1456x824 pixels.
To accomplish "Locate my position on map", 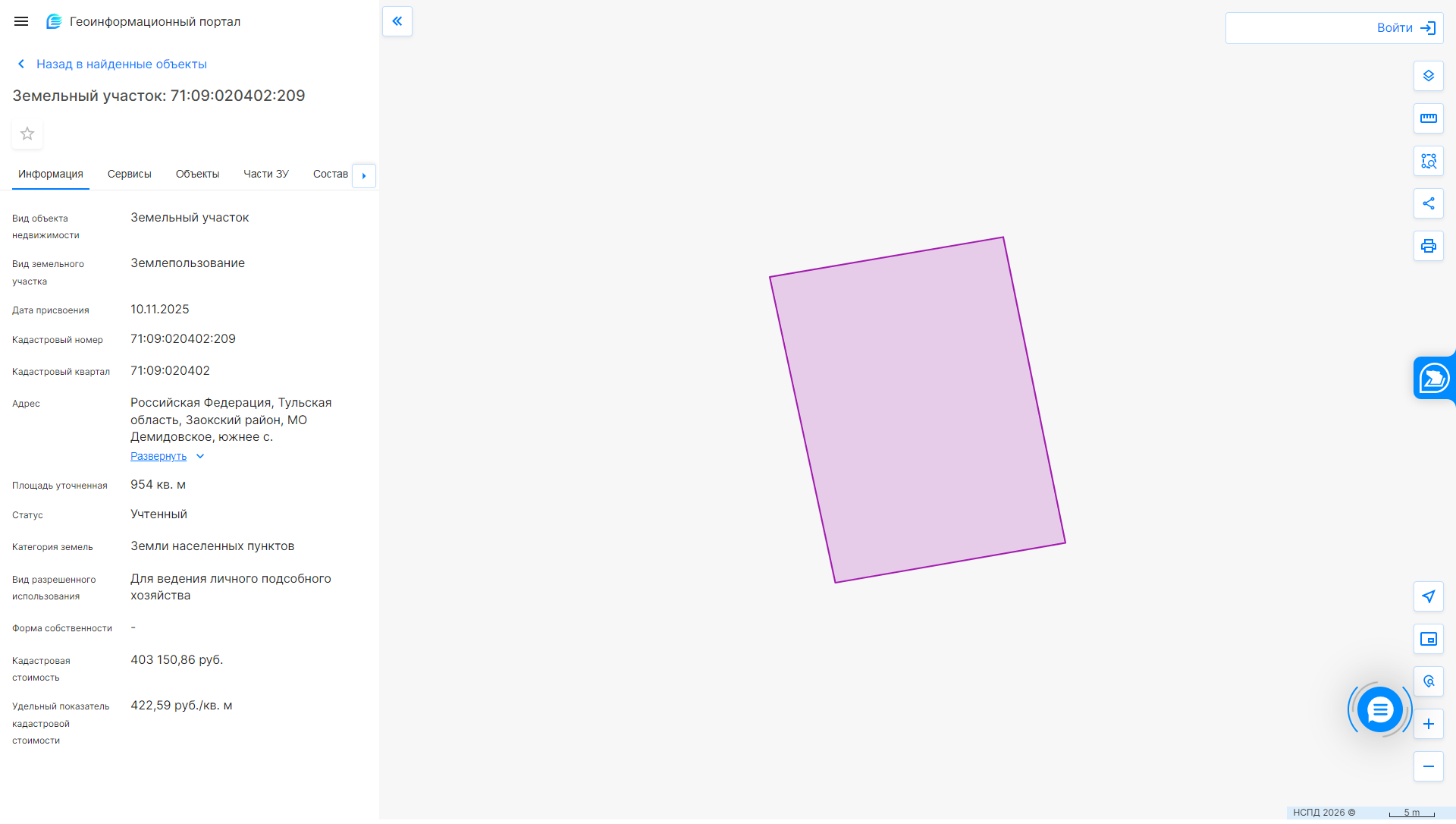I will pyautogui.click(x=1428, y=596).
